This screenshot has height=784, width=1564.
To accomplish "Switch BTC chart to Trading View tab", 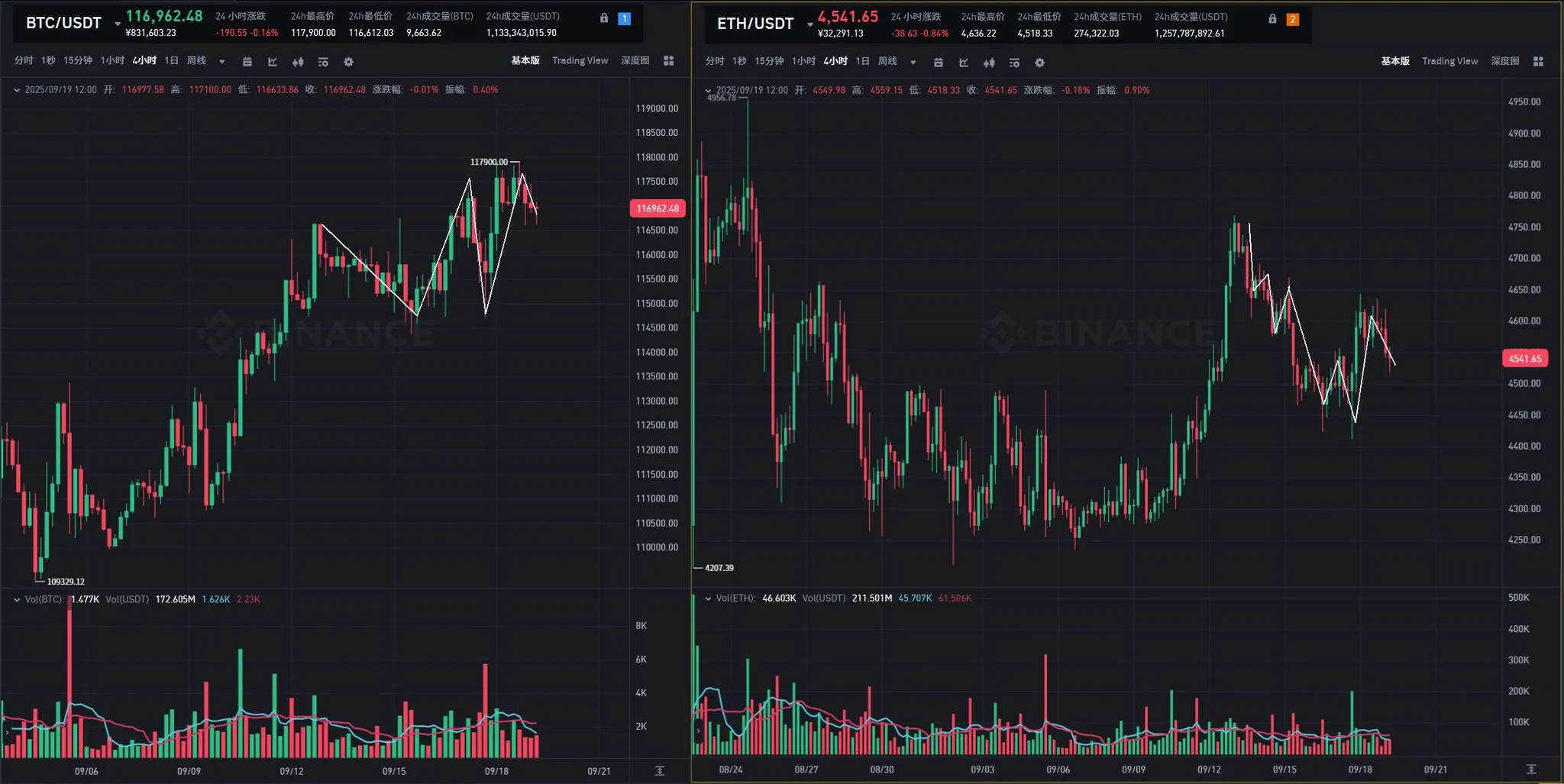I will (580, 61).
